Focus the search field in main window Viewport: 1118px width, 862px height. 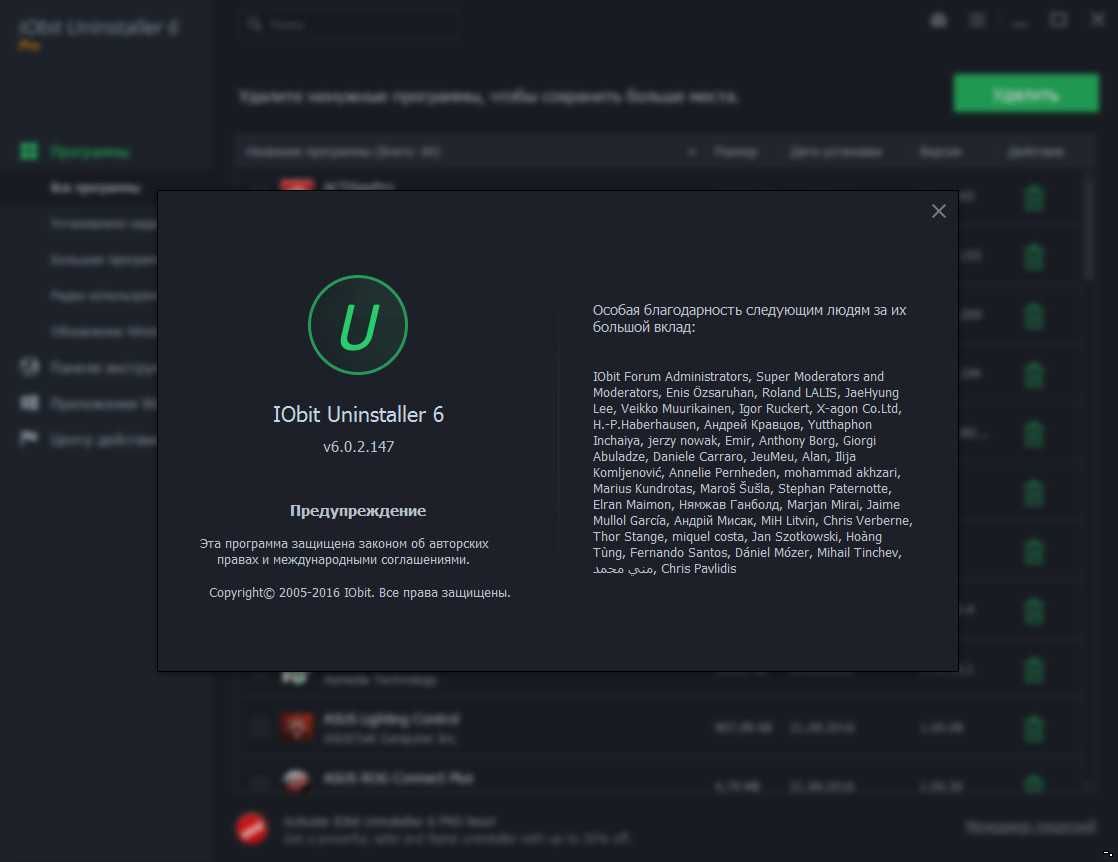click(349, 24)
